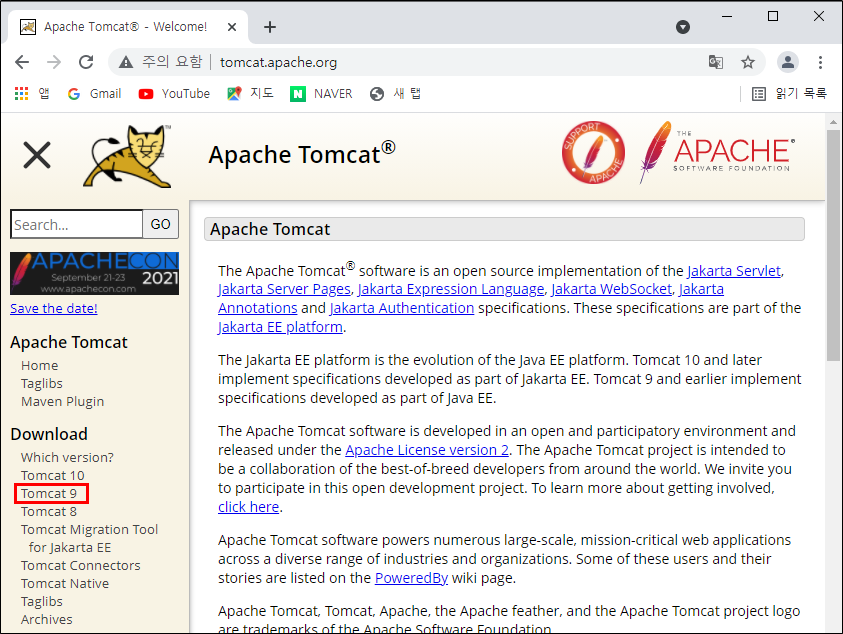Image resolution: width=843 pixels, height=634 pixels.
Task: Open the Apache License version 2 link
Action: click(427, 450)
